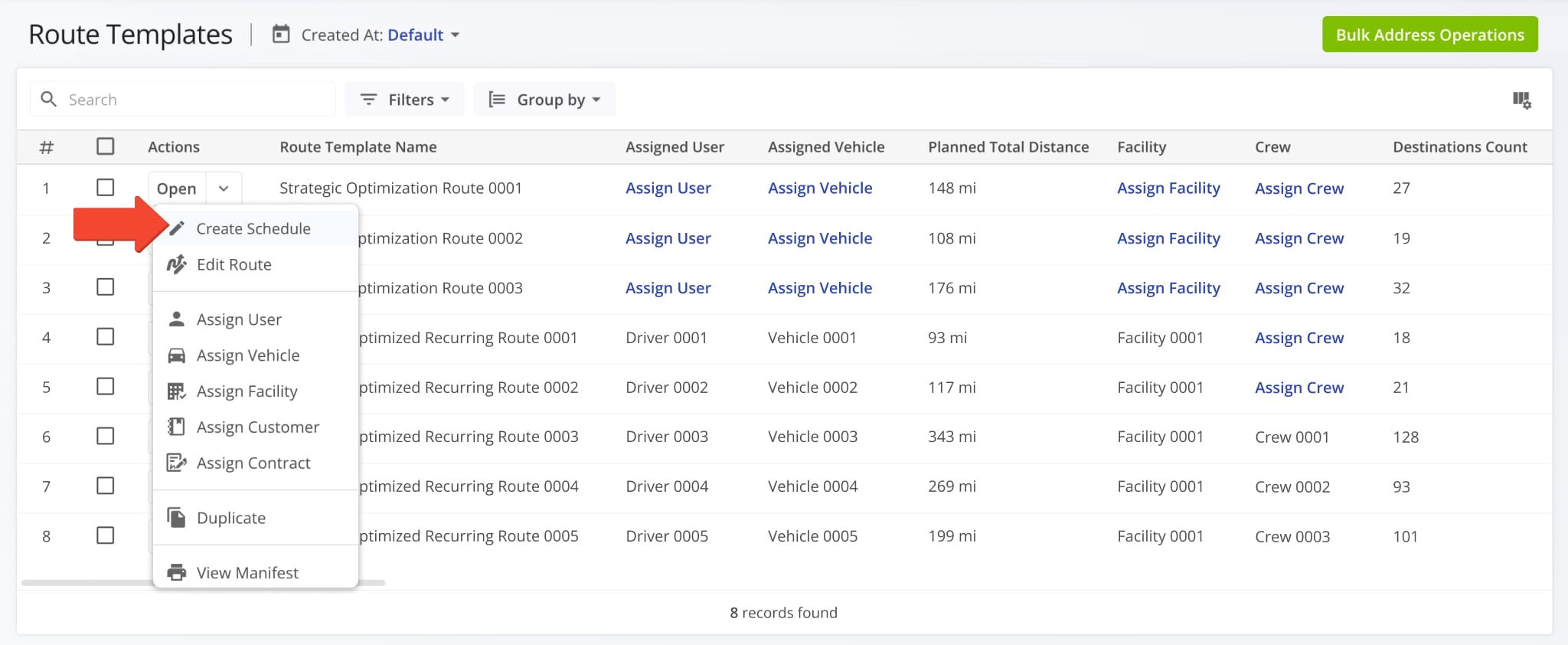Collapse the Open actions dropdown arrow
This screenshot has height=645, width=1568.
coord(224,188)
